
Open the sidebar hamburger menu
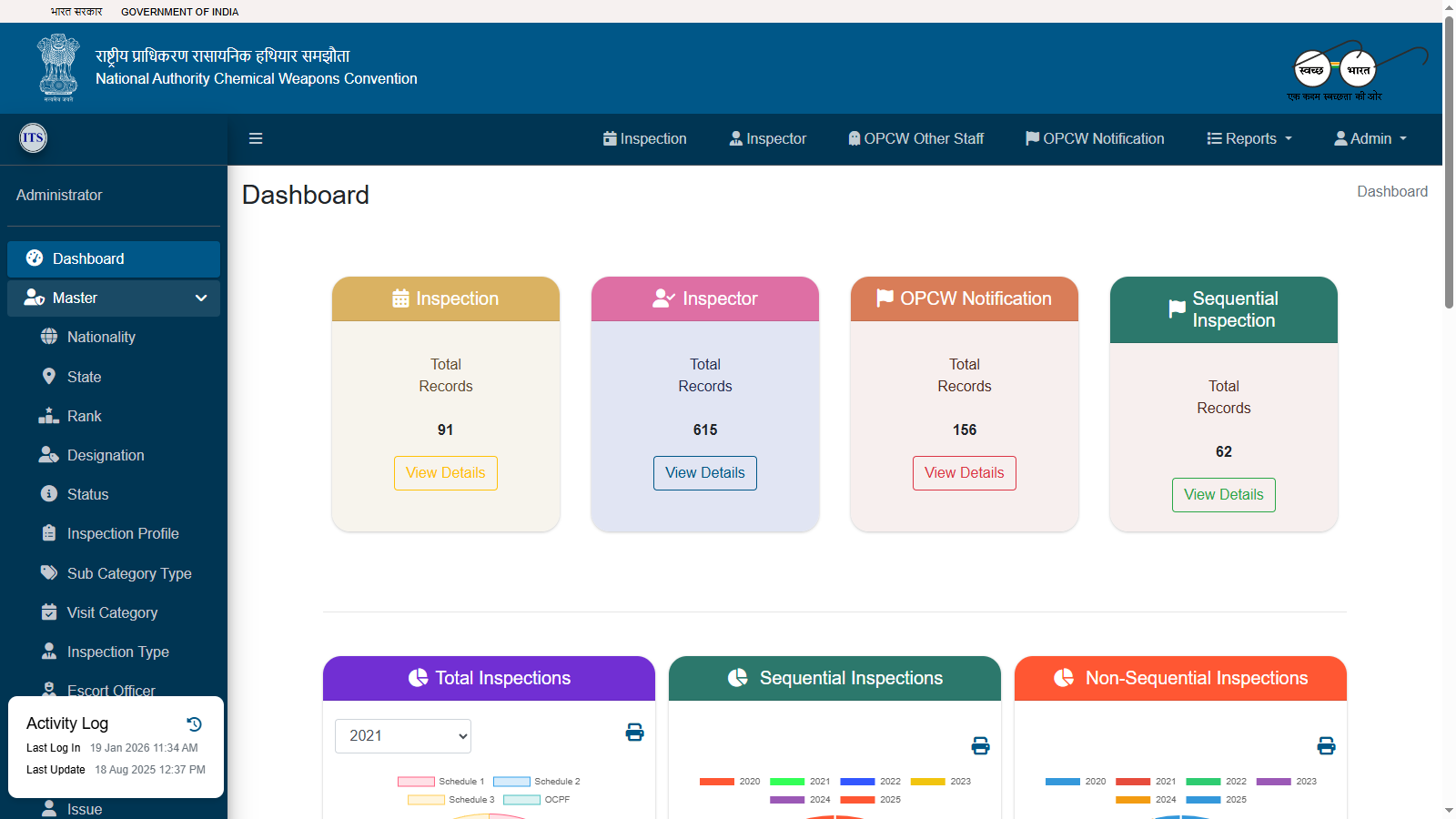255,138
